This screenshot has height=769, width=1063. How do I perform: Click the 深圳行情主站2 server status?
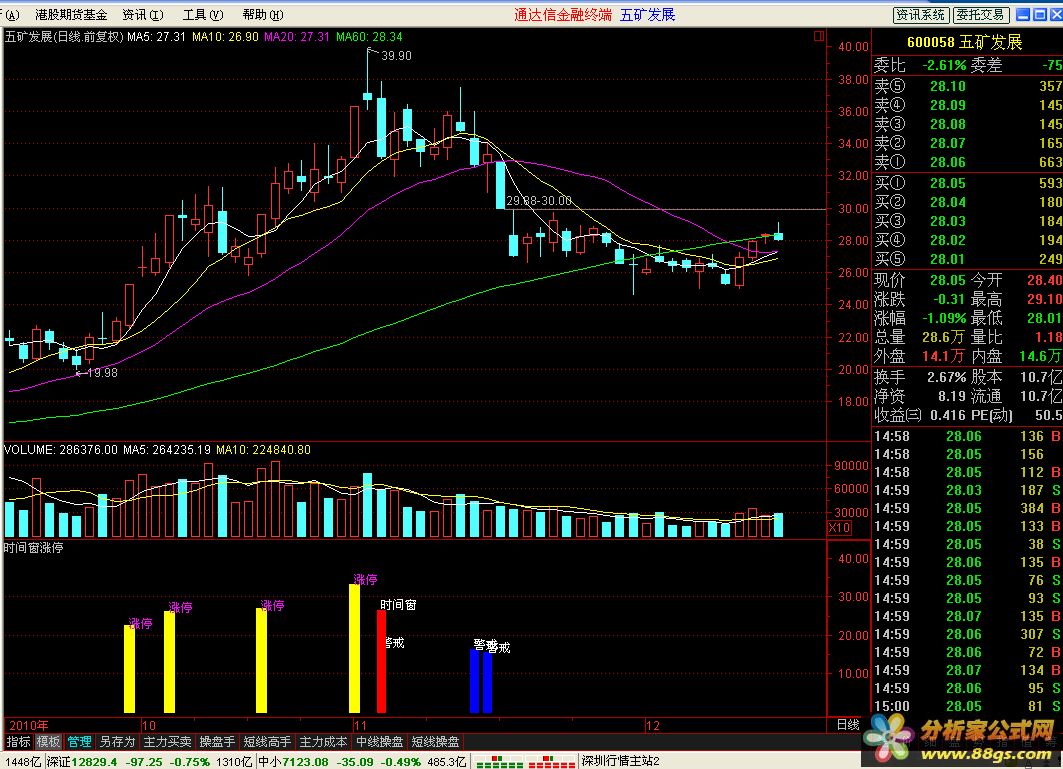[620, 761]
